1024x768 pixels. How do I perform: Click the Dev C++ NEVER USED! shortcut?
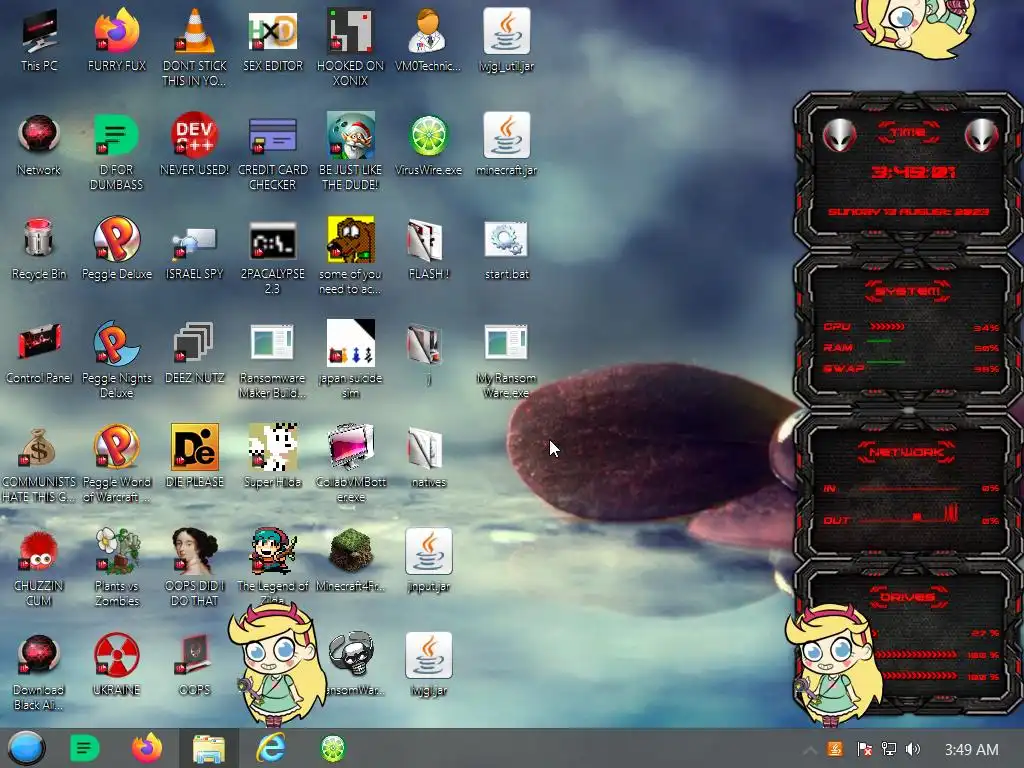click(195, 135)
